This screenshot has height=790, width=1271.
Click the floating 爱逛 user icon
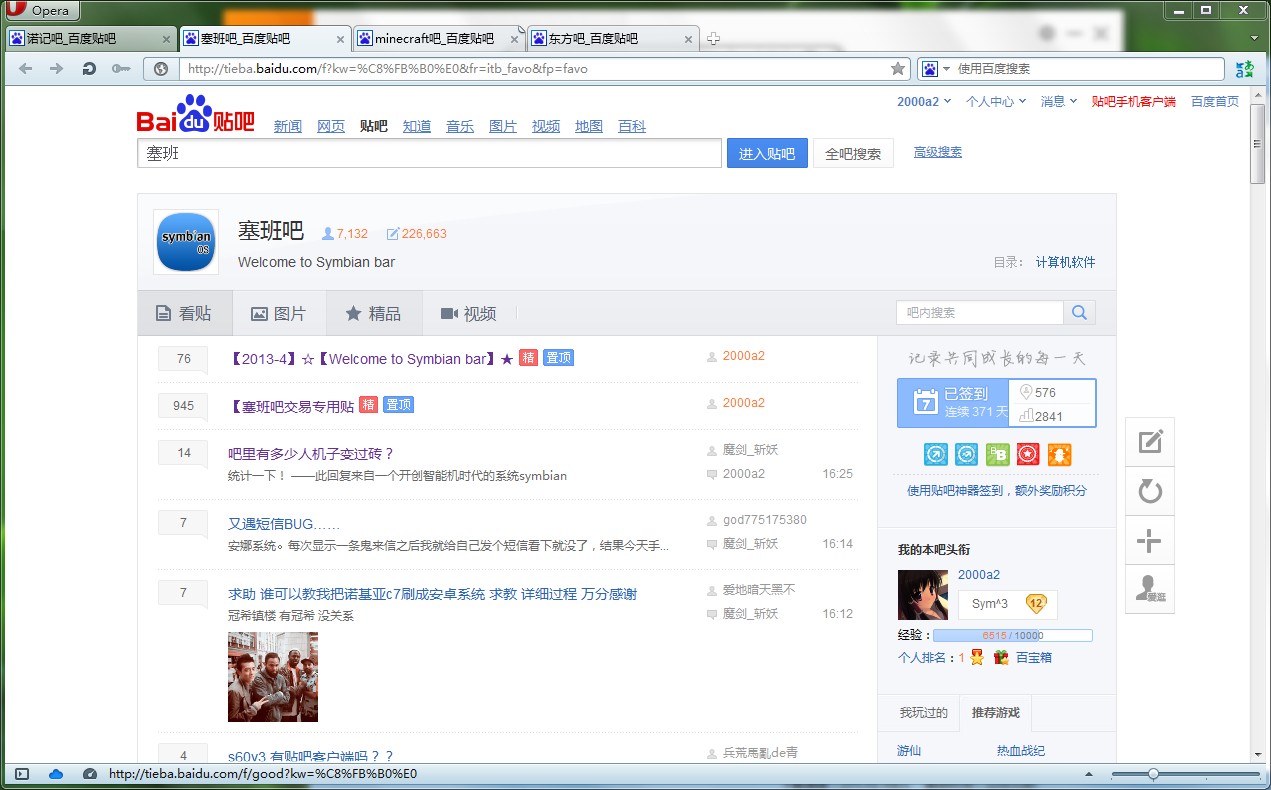click(1150, 590)
